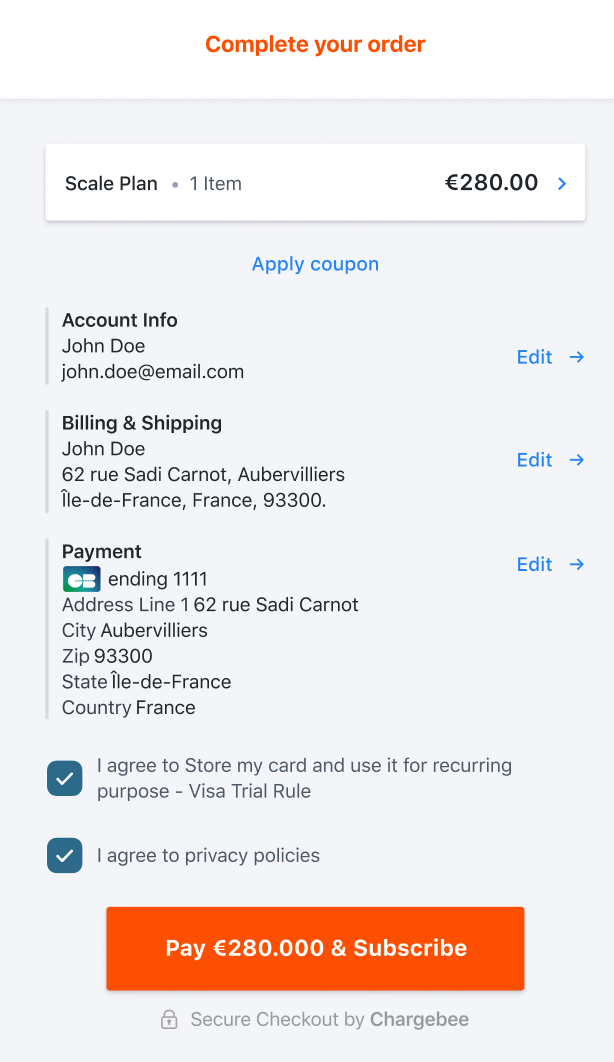The width and height of the screenshot is (614, 1062).
Task: Open the Apply coupon link
Action: (x=315, y=264)
